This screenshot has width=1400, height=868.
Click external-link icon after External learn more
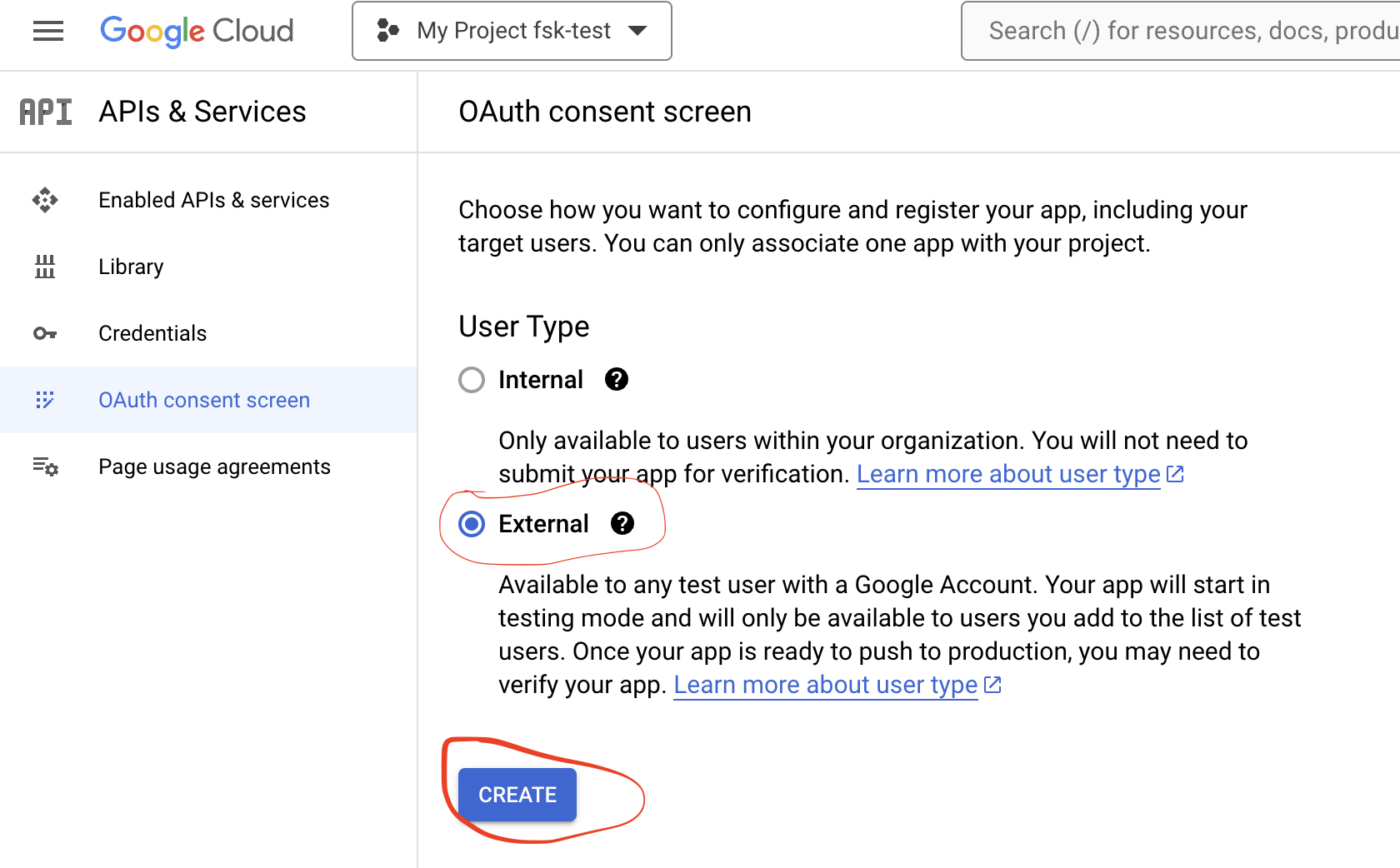(x=992, y=685)
